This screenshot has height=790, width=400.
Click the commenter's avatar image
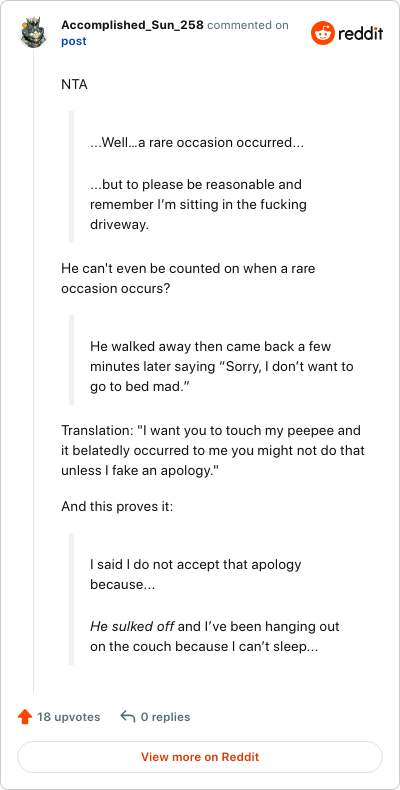tap(33, 33)
